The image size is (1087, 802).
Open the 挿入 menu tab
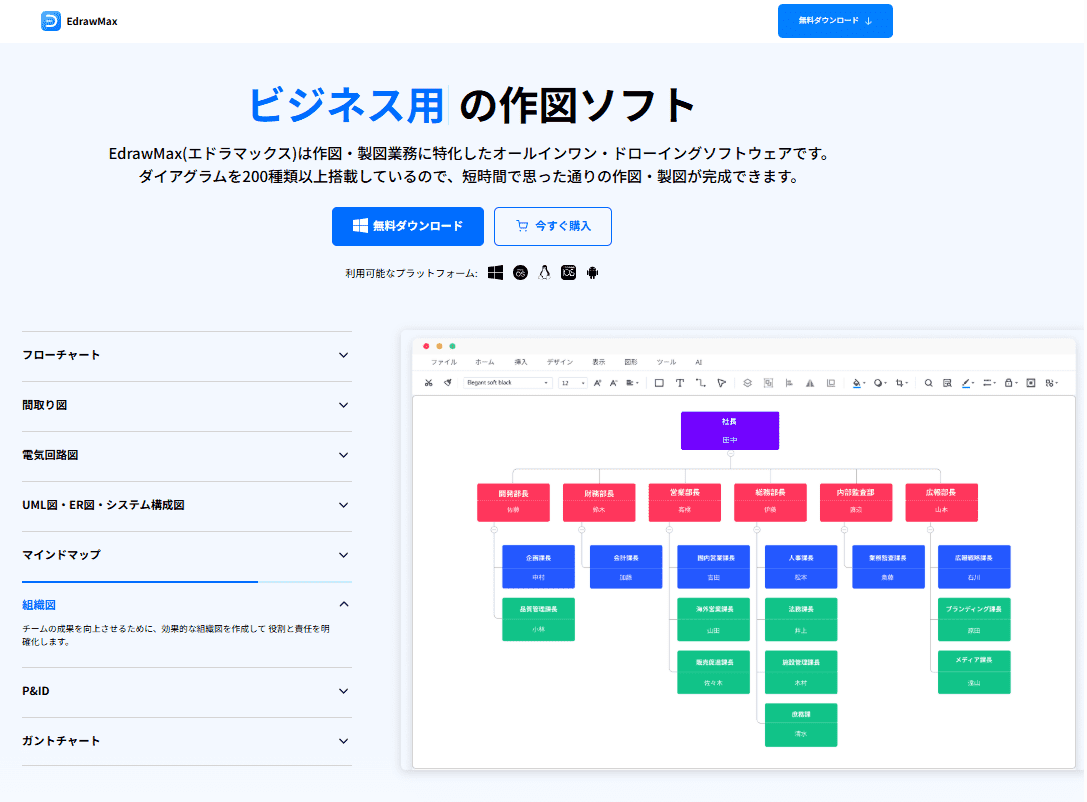coord(521,362)
